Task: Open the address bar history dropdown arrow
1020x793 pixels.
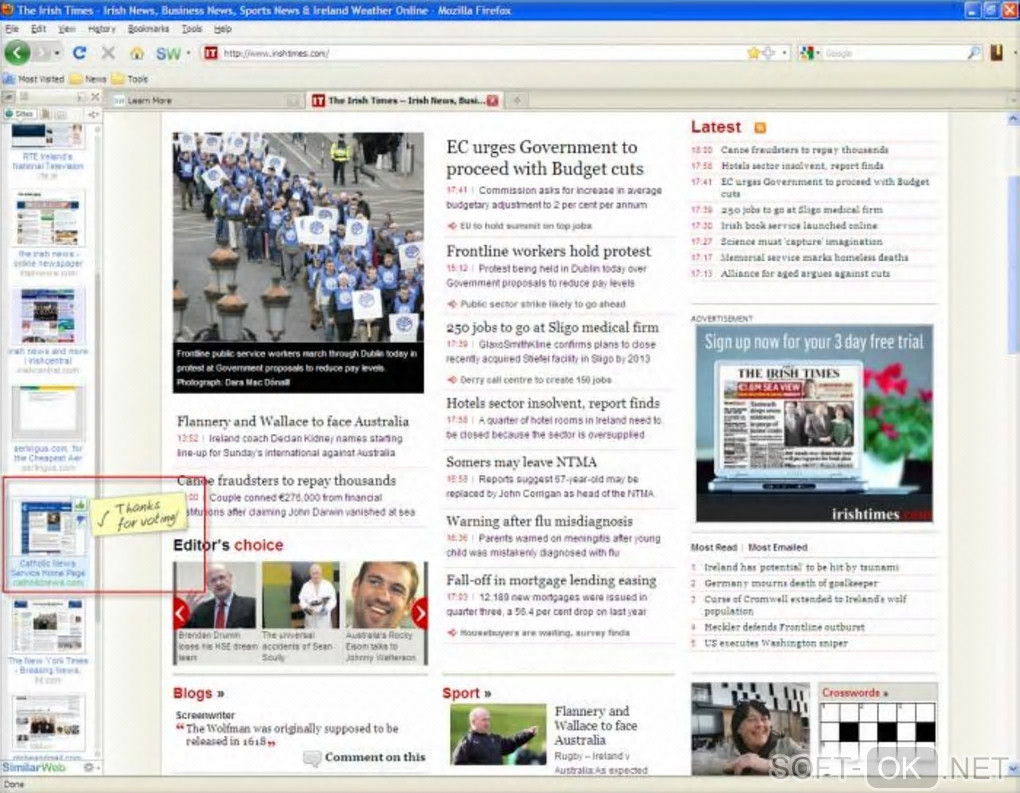Action: coord(784,53)
